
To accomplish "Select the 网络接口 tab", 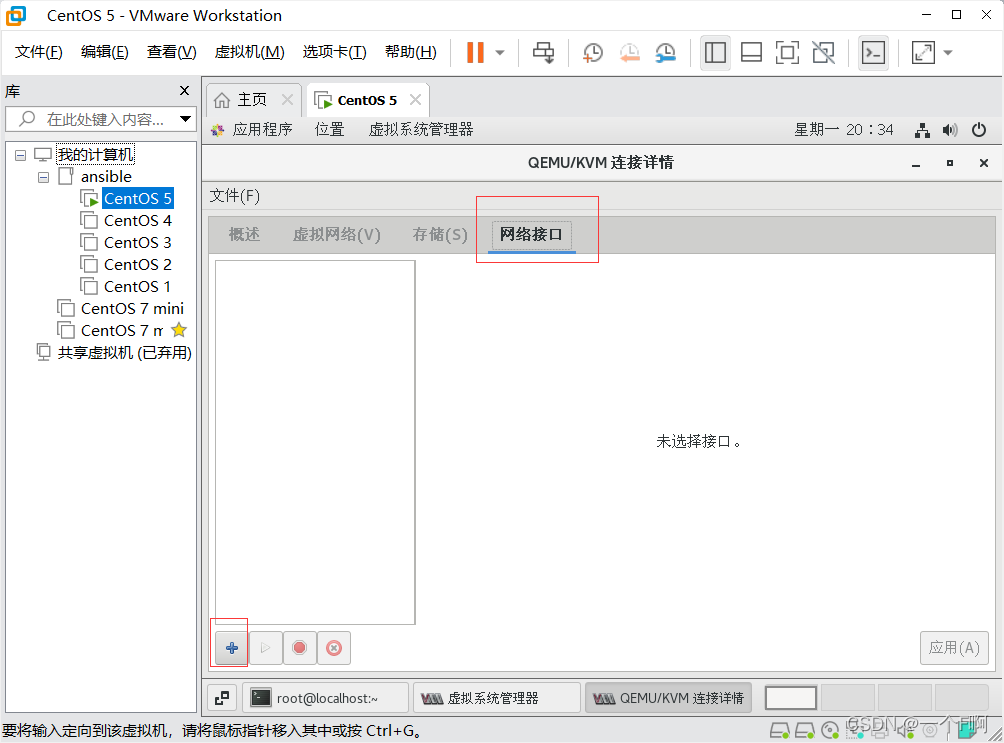I will tap(531, 234).
